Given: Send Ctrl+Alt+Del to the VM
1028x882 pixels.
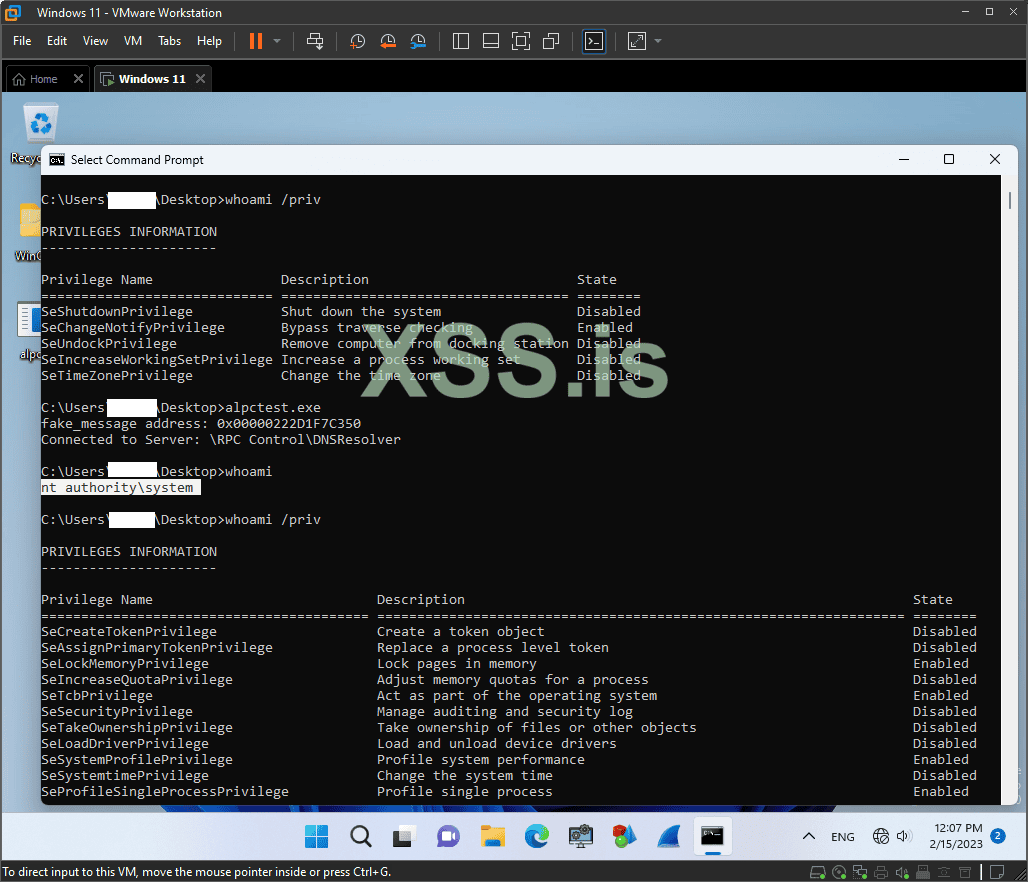Looking at the screenshot, I should point(315,41).
